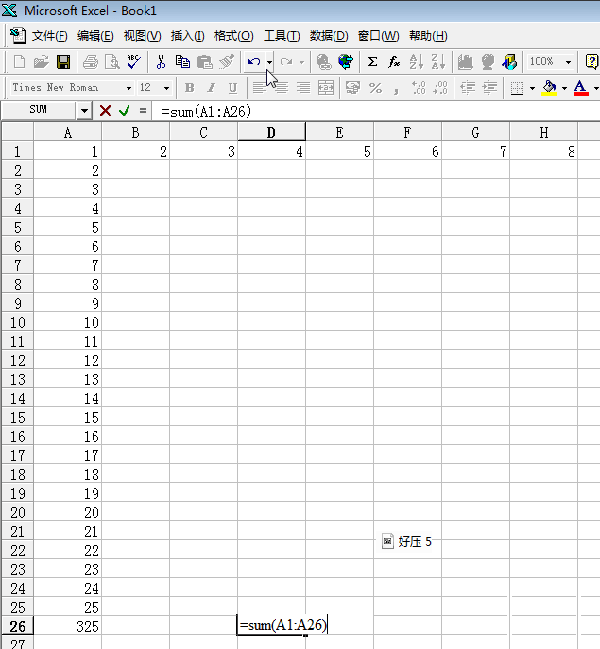The width and height of the screenshot is (600, 649).
Task: Open the Times New Roman font dropdown
Action: click(x=129, y=88)
